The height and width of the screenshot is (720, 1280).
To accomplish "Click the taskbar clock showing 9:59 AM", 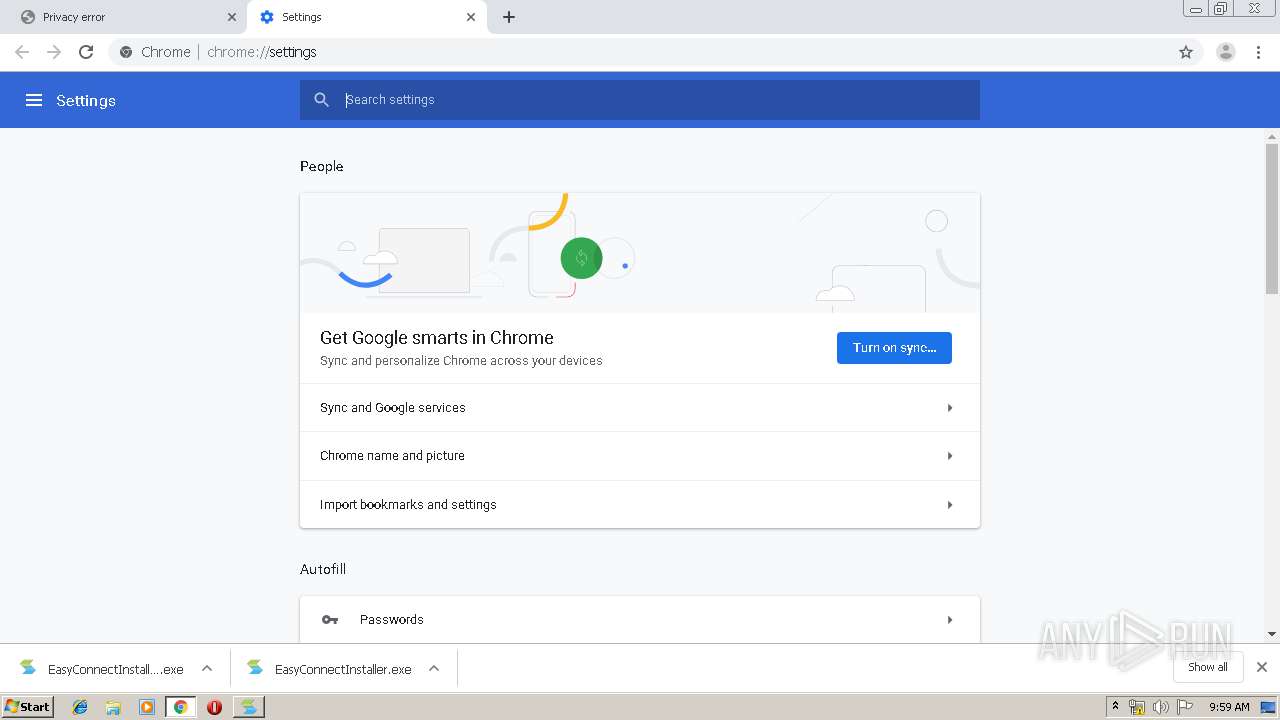I will 1229,707.
